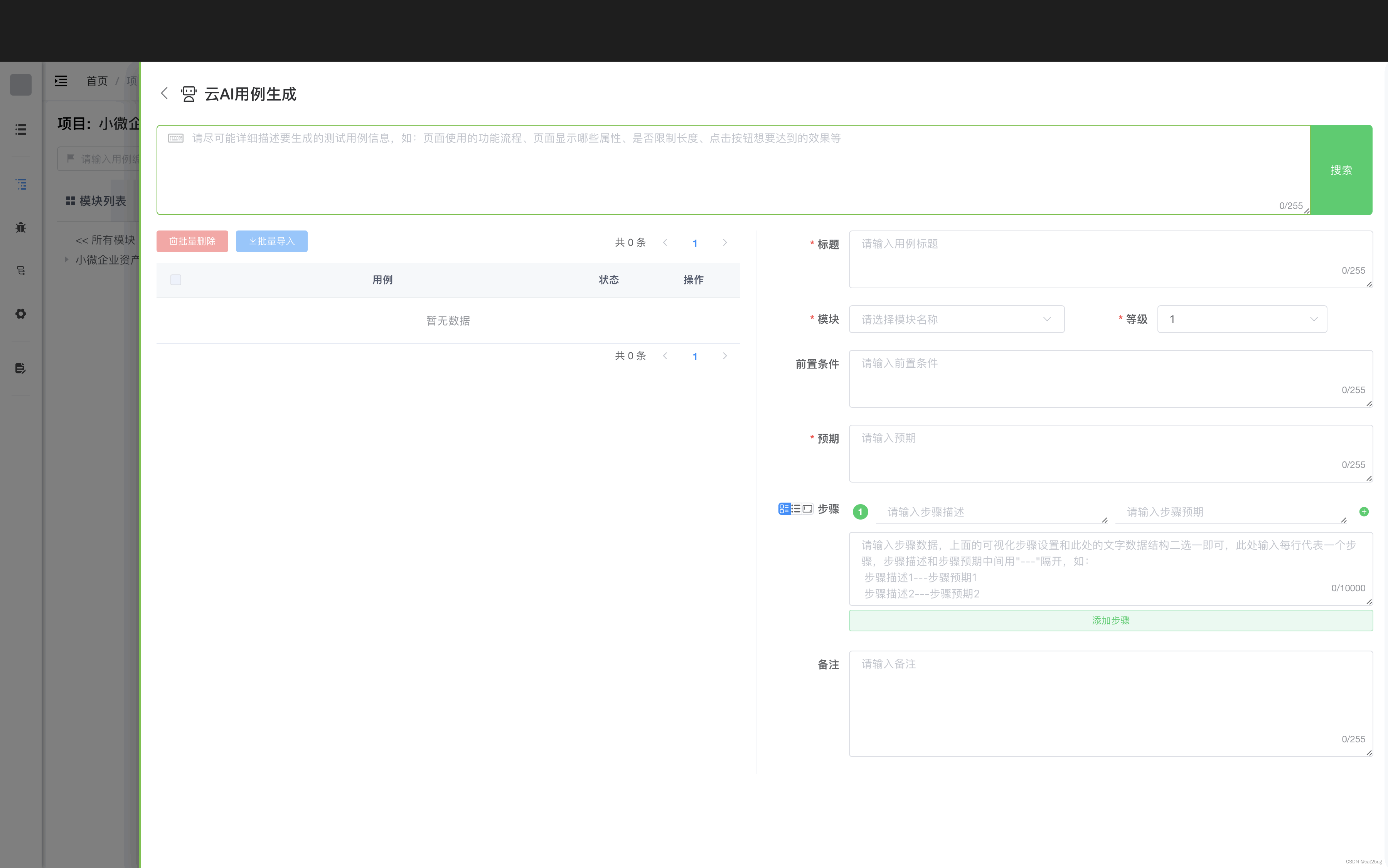Screen dimensions: 1388x868
Task: Click the 批量导入 button
Action: click(x=272, y=241)
